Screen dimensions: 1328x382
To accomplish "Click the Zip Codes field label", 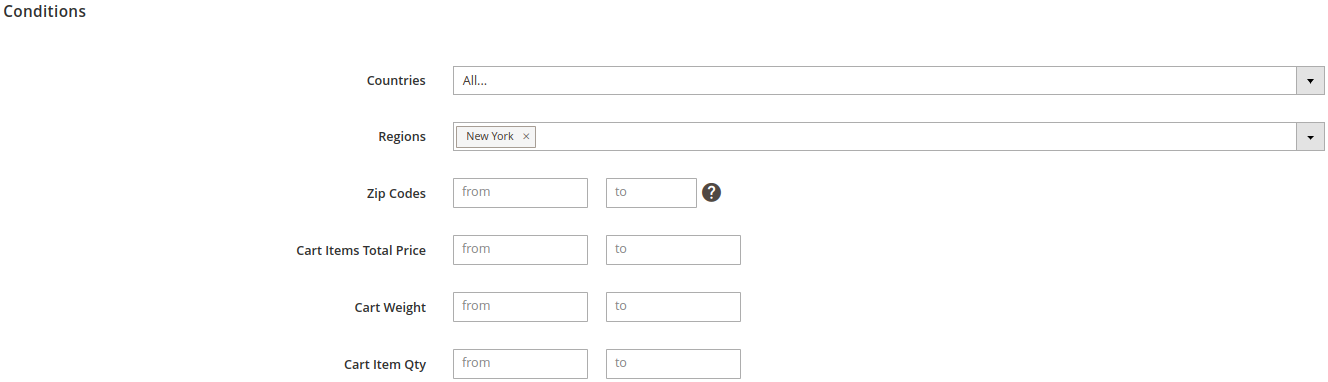I will [396, 194].
